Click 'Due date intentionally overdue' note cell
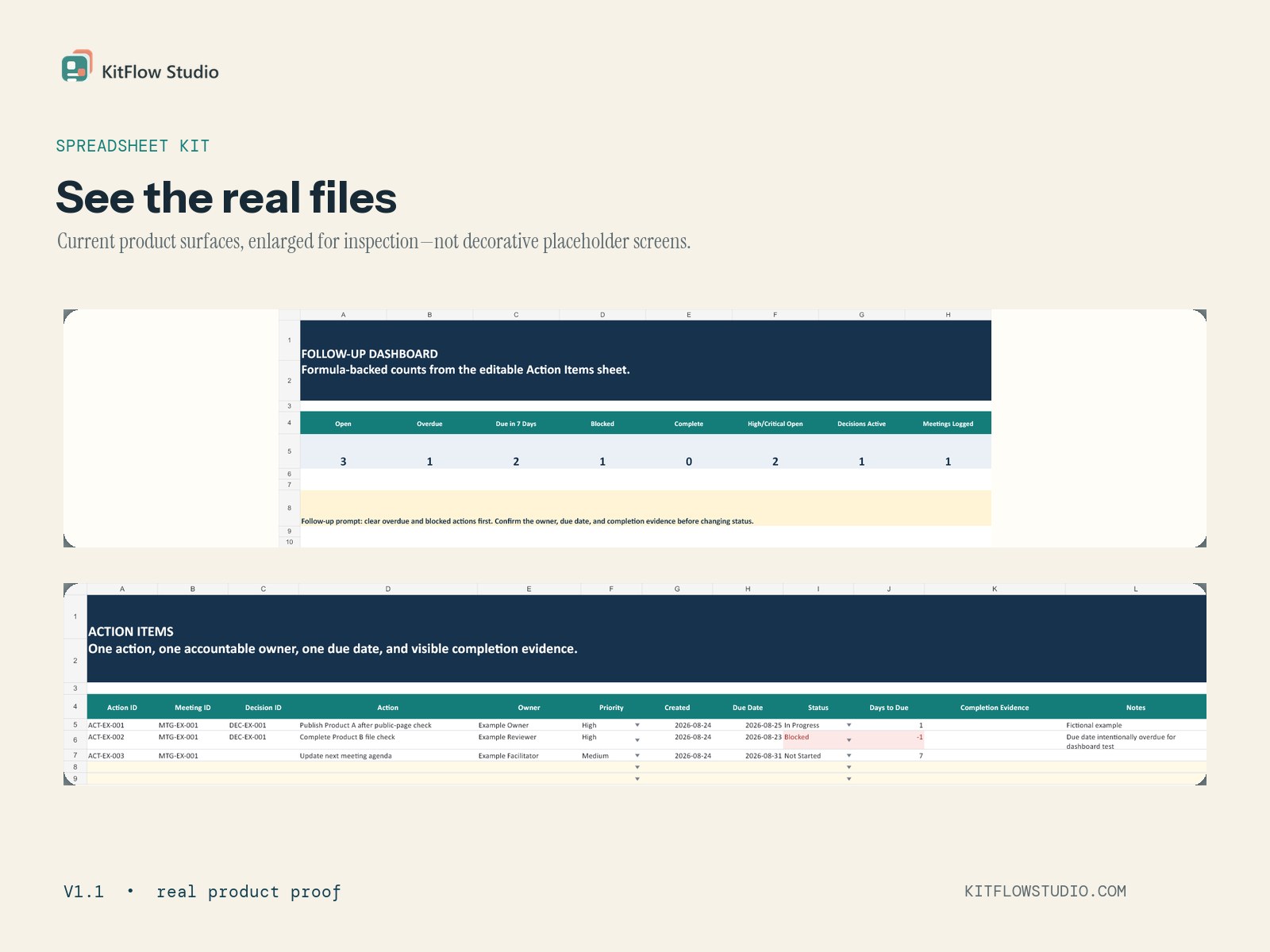Image resolution: width=1270 pixels, height=952 pixels. click(1136, 741)
